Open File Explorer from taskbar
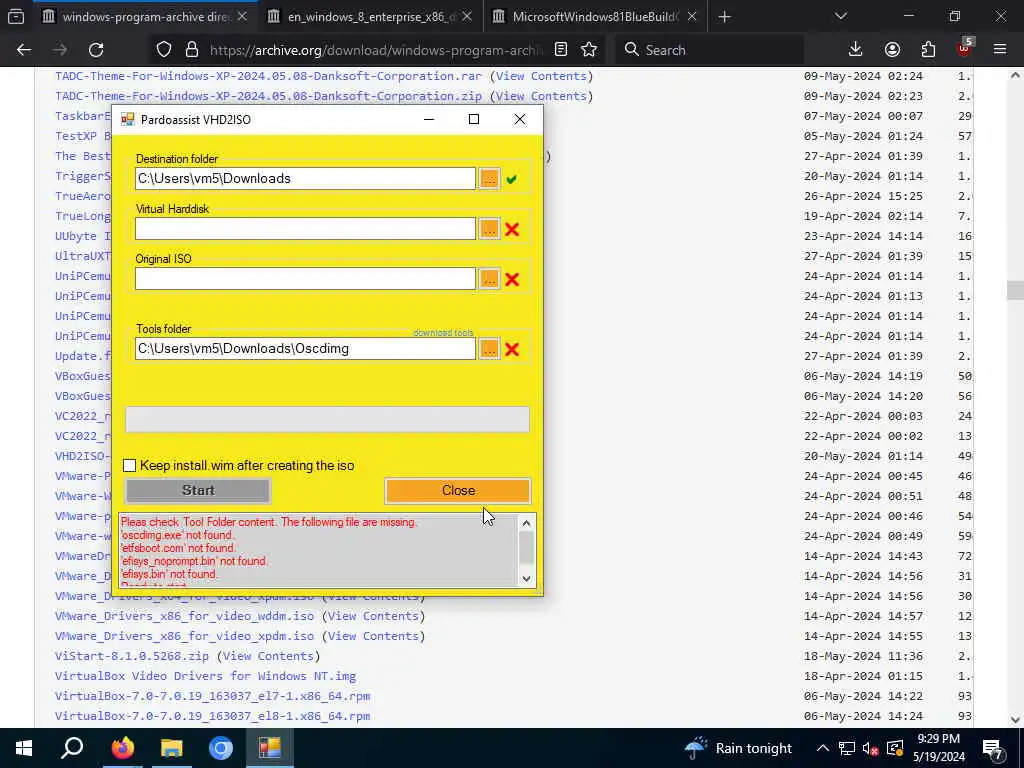Screen dimensions: 1024x768 click(172, 748)
